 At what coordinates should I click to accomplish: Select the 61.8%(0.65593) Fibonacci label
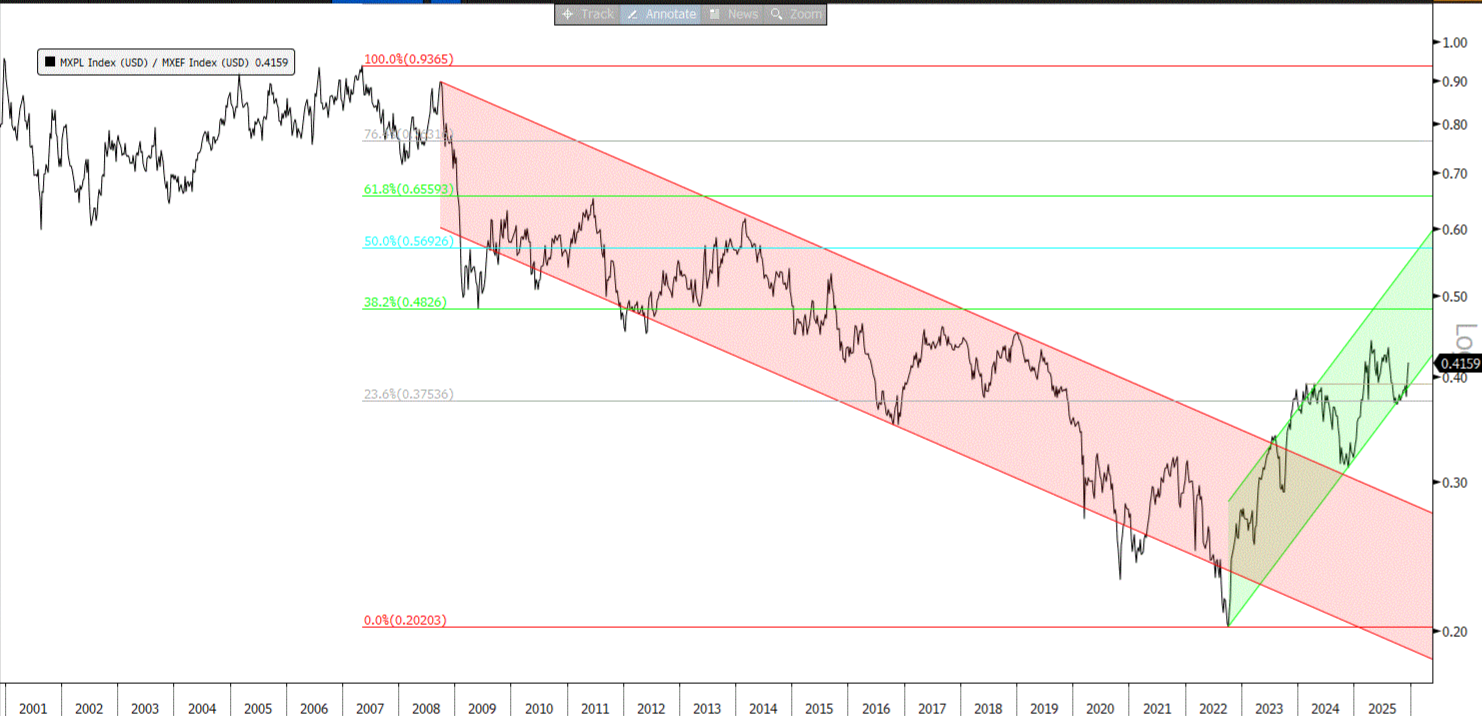pos(409,188)
